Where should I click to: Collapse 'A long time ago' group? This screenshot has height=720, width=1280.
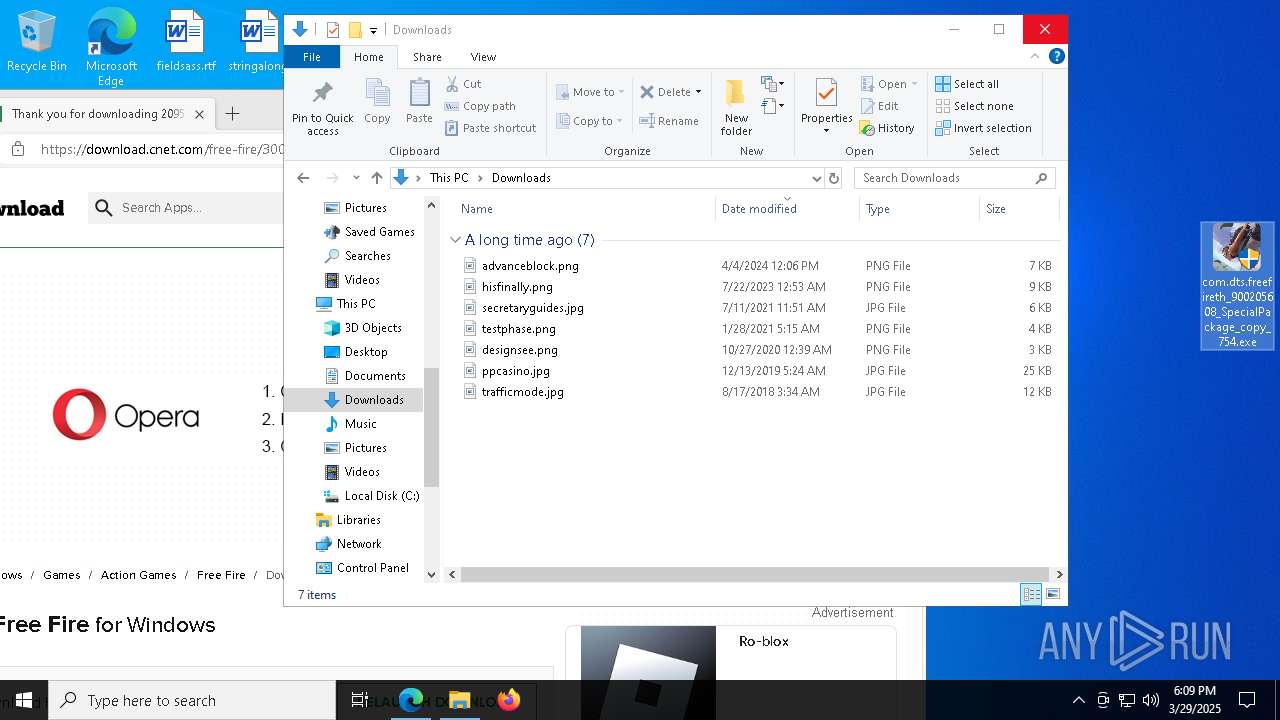coord(455,240)
